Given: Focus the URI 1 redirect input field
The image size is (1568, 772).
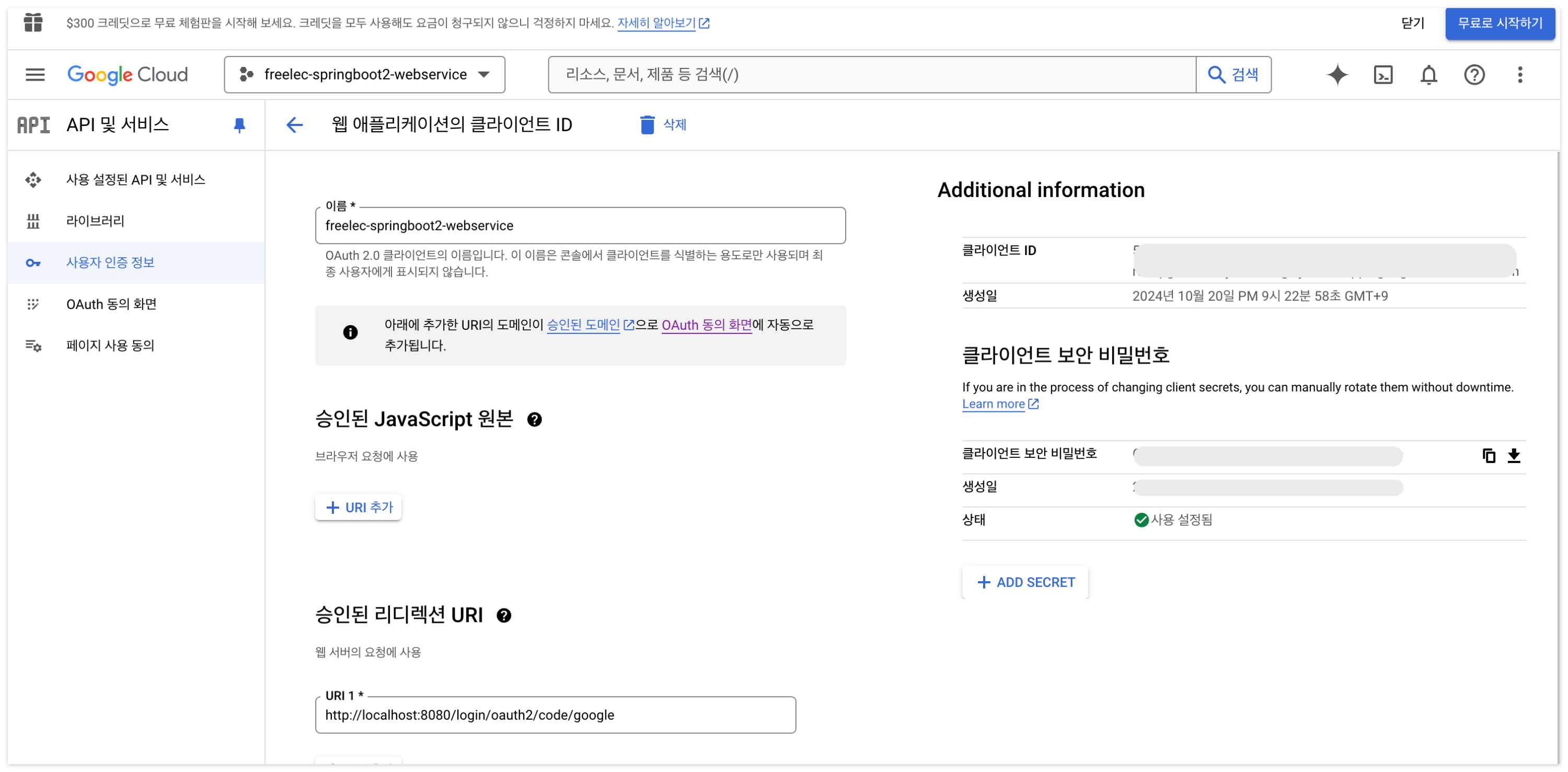Looking at the screenshot, I should (x=555, y=715).
